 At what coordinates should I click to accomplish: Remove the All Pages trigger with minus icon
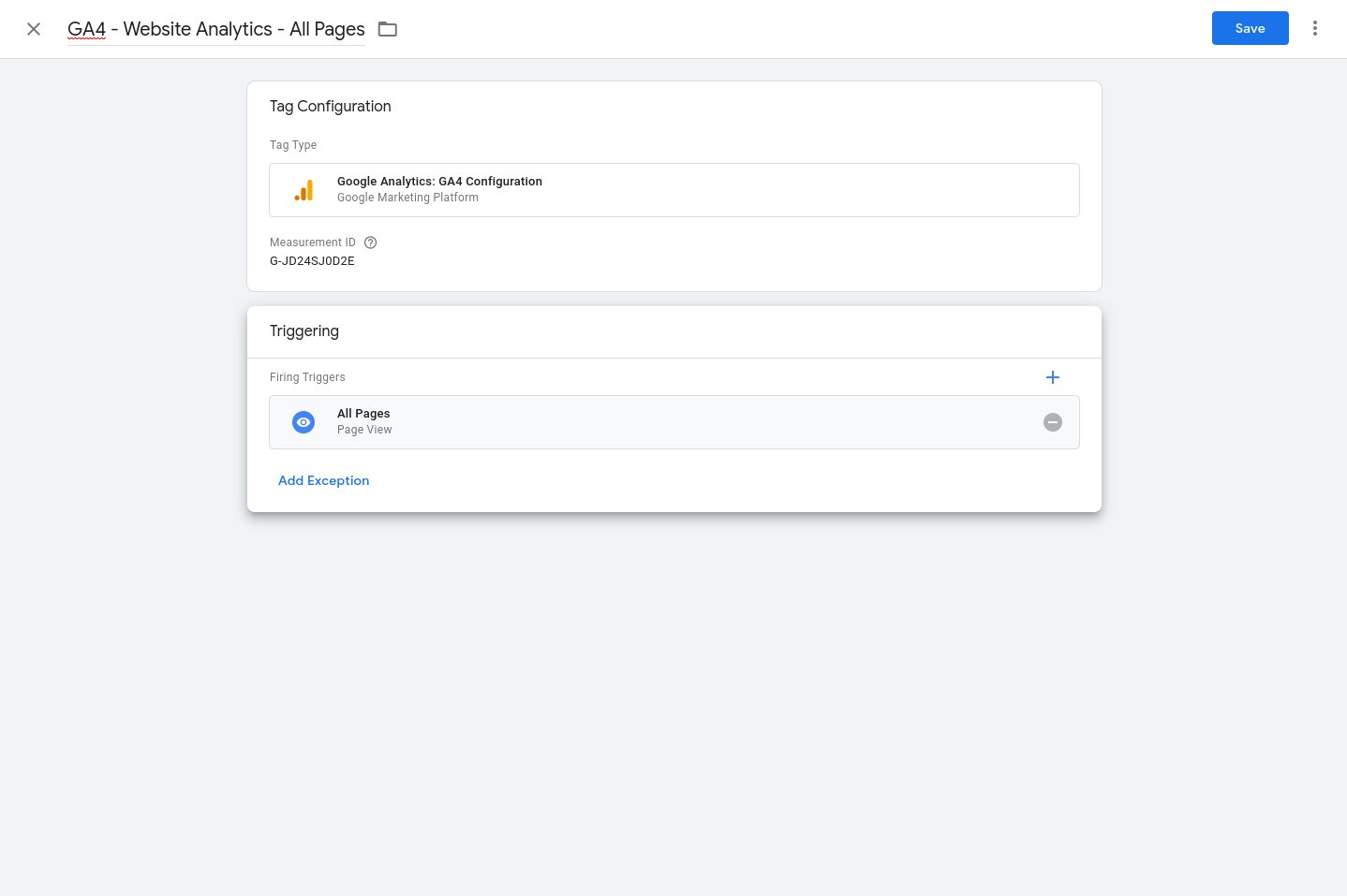point(1053,422)
